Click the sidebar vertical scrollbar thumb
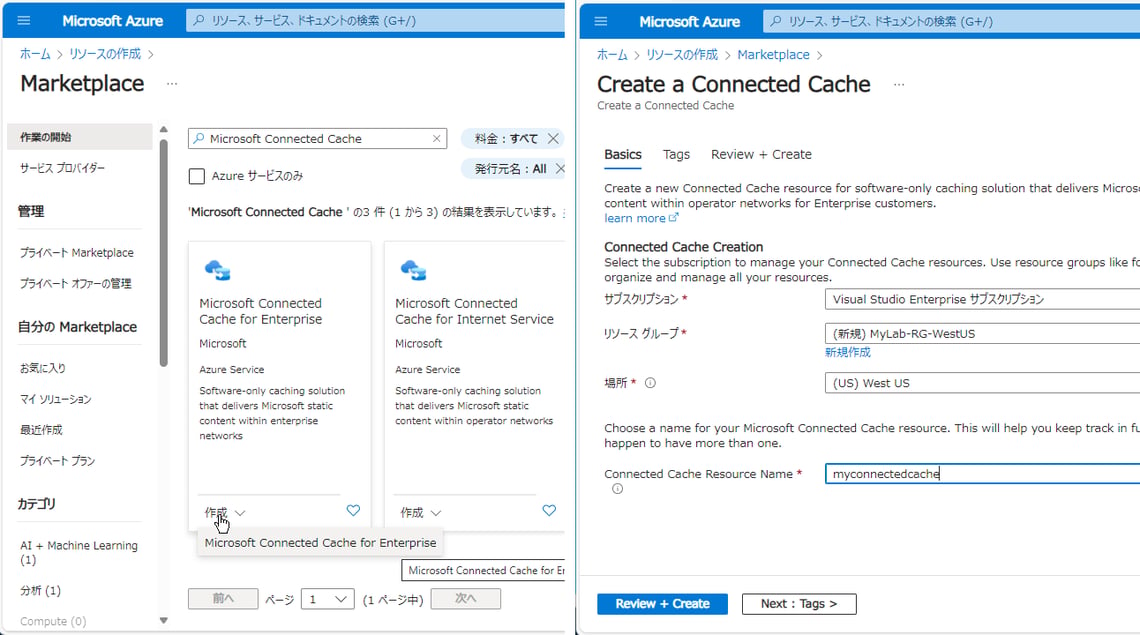The width and height of the screenshot is (1140, 635). [164, 253]
